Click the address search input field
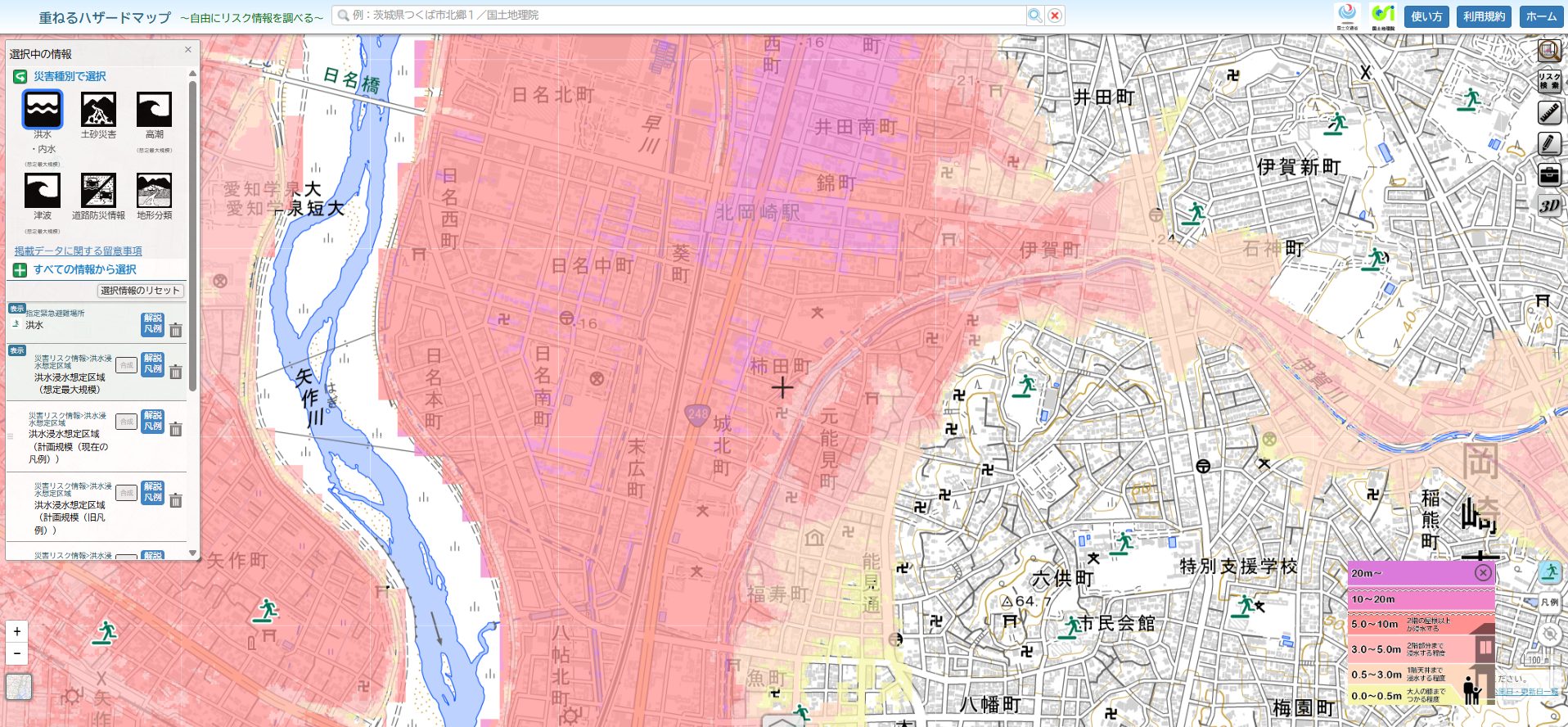The height and width of the screenshot is (727, 1568). (679, 16)
